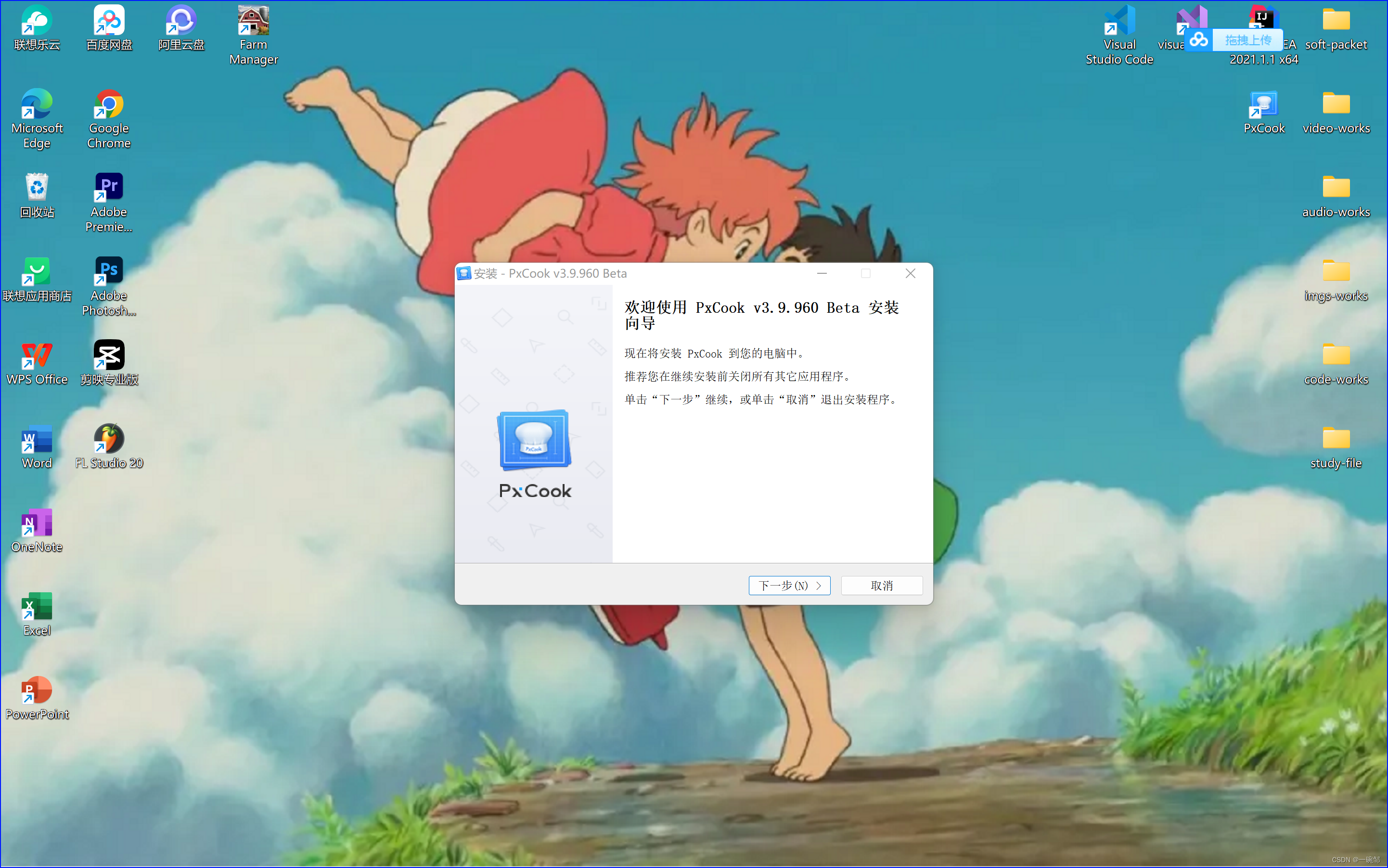
Task: Select the OneNote desktop shortcut
Action: tap(37, 531)
